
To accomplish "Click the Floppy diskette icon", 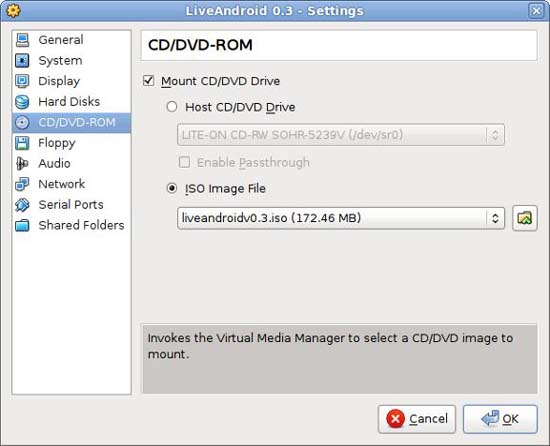I will 22,143.
